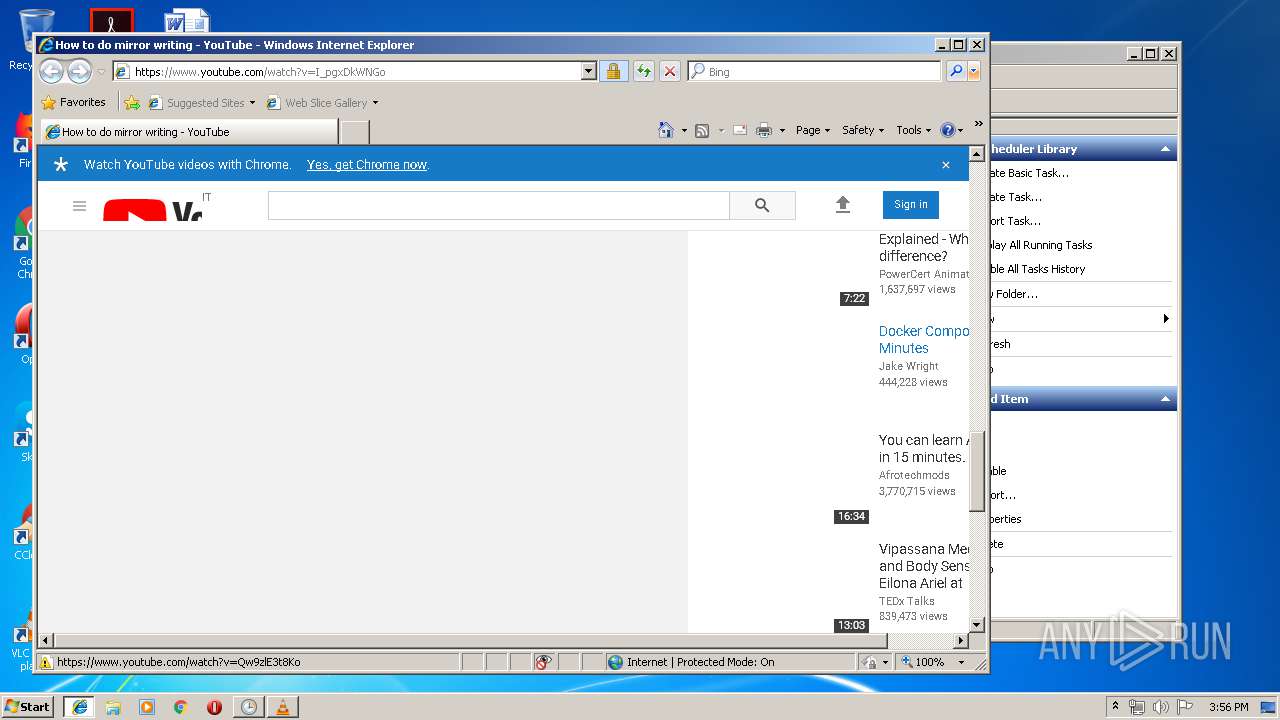
Task: Click the Task Scheduler clock taskbar icon
Action: [249, 707]
